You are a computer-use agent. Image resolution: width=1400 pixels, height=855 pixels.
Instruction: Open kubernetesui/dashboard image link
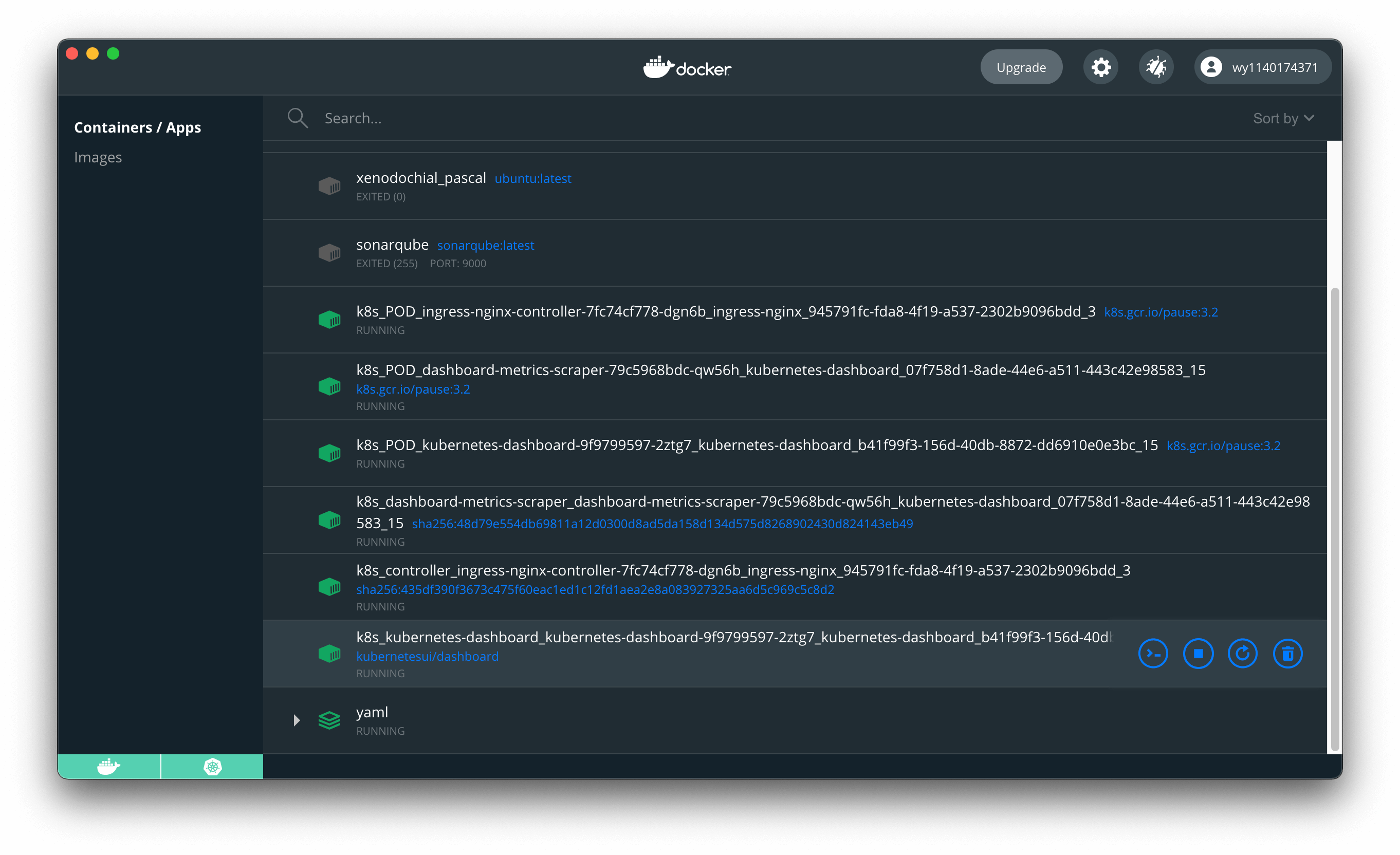(x=427, y=656)
